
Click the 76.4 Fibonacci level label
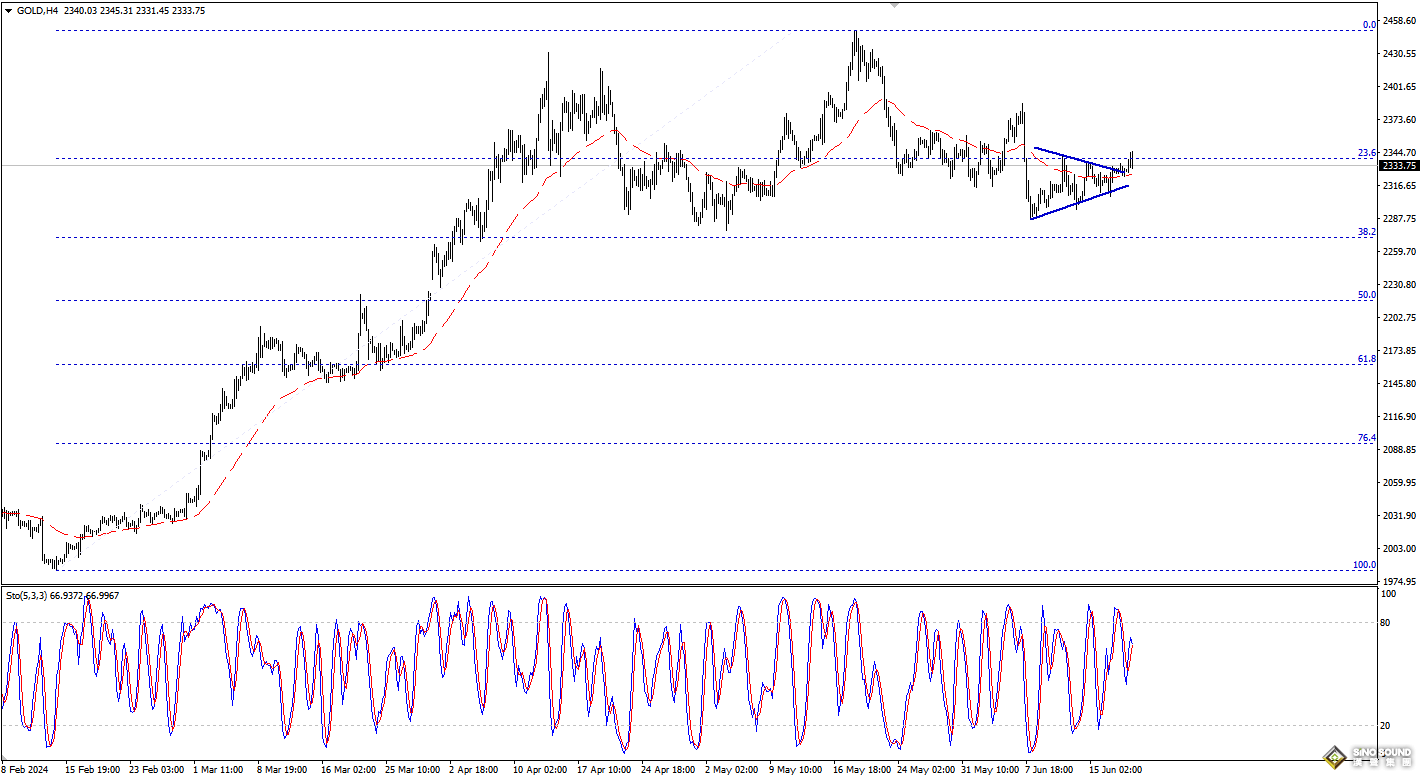click(1367, 438)
